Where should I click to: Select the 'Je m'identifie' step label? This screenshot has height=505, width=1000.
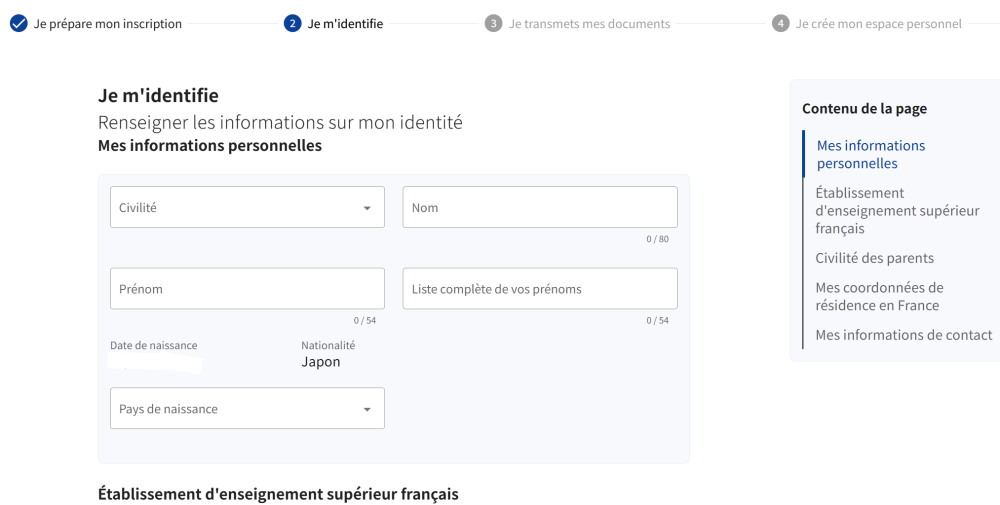pos(345,24)
